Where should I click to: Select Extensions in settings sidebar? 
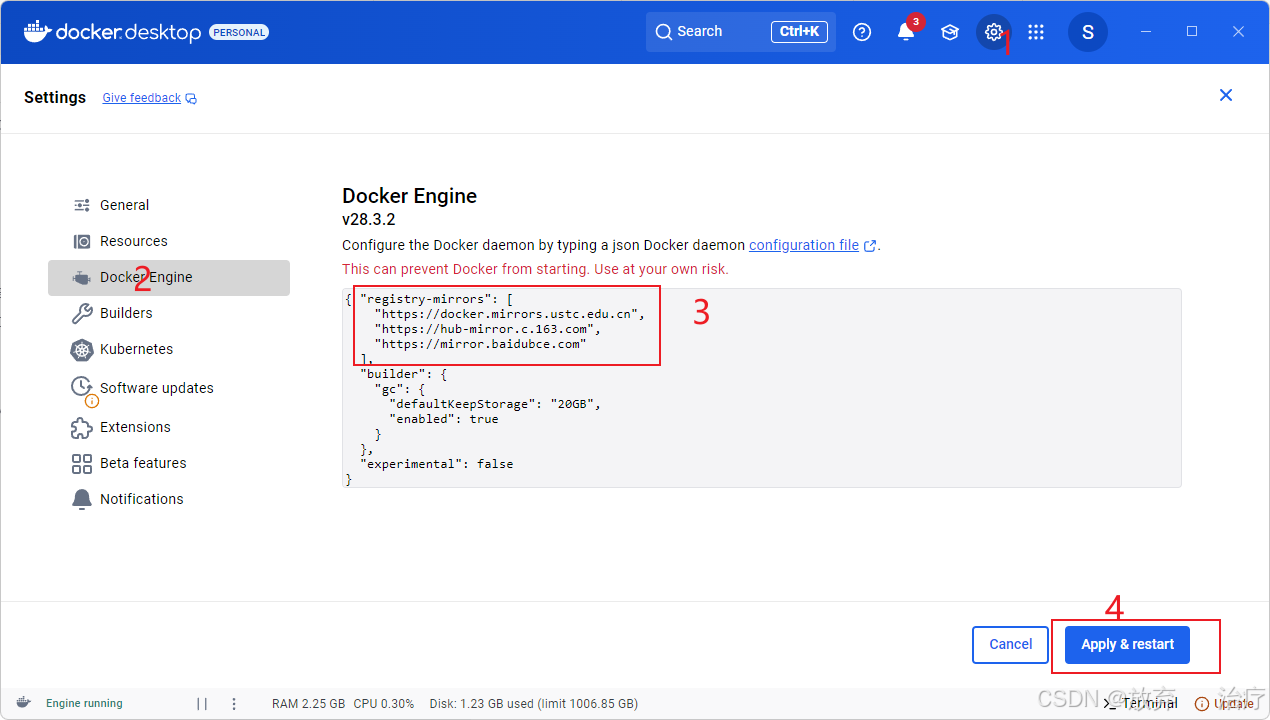pos(169,427)
